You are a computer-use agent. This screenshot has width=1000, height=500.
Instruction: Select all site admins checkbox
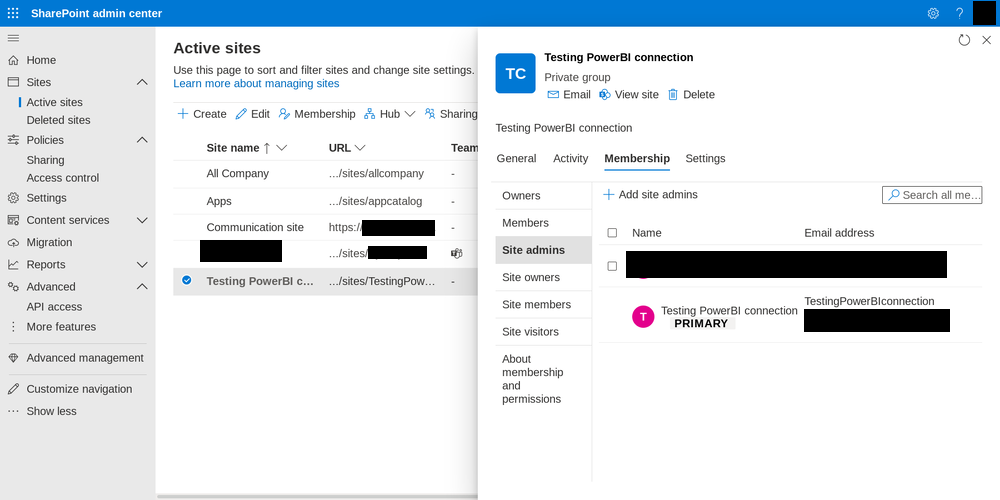(612, 233)
